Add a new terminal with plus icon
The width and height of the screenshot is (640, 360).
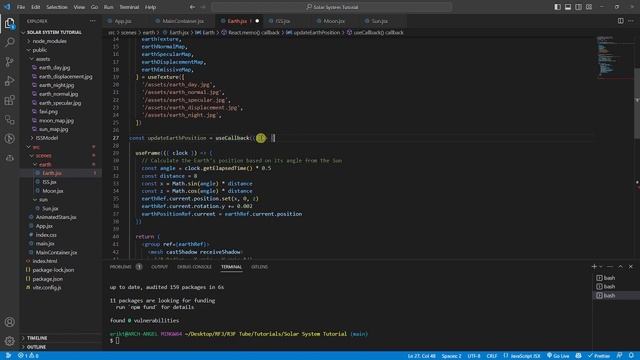tap(594, 267)
